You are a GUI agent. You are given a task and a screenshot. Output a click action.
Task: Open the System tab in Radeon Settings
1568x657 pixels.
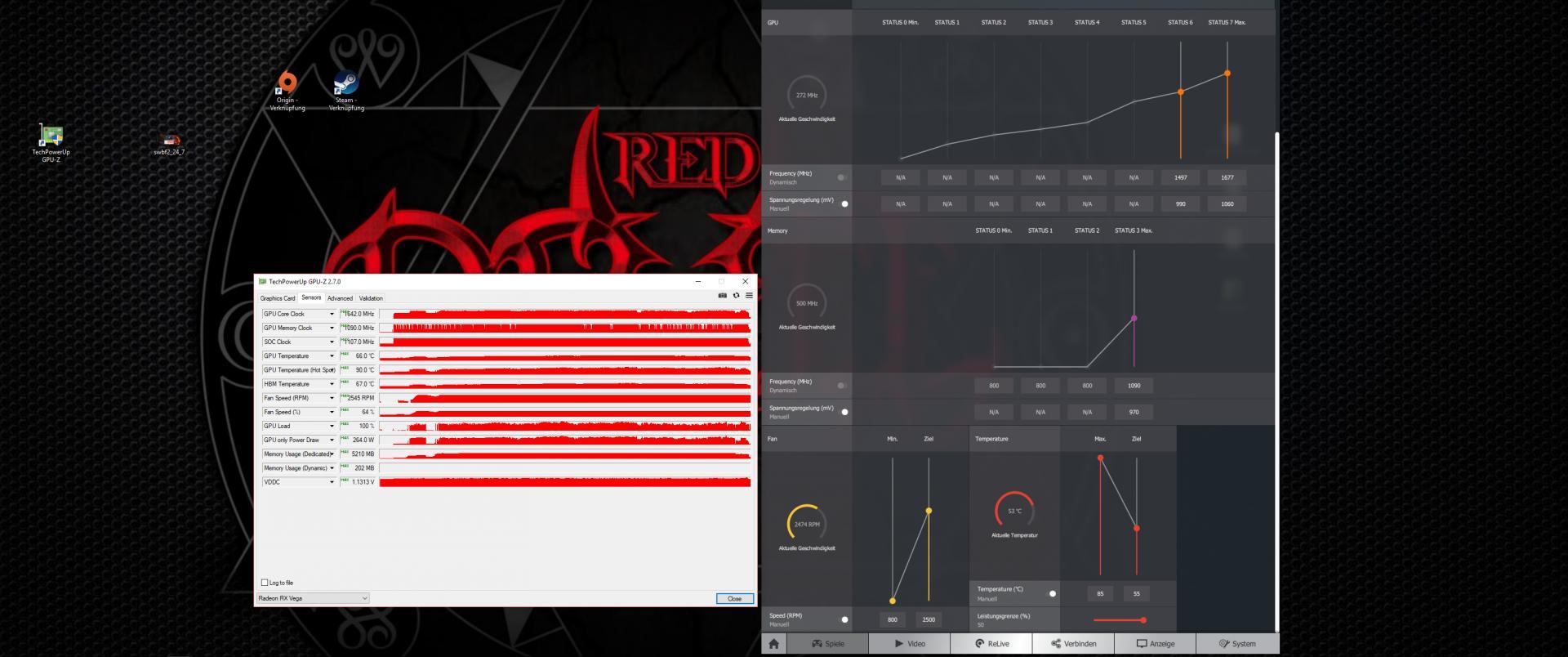(1236, 644)
